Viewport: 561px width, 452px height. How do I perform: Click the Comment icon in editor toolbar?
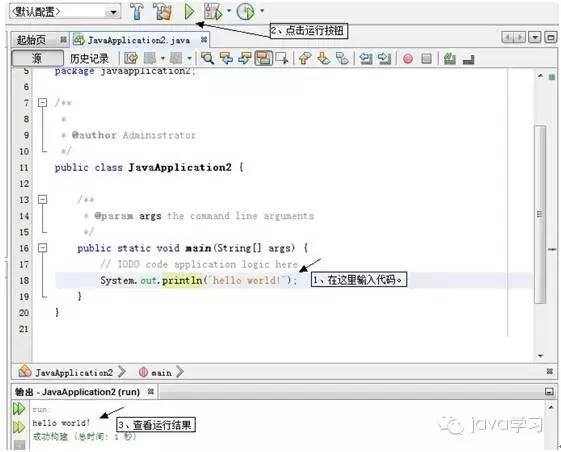450,58
